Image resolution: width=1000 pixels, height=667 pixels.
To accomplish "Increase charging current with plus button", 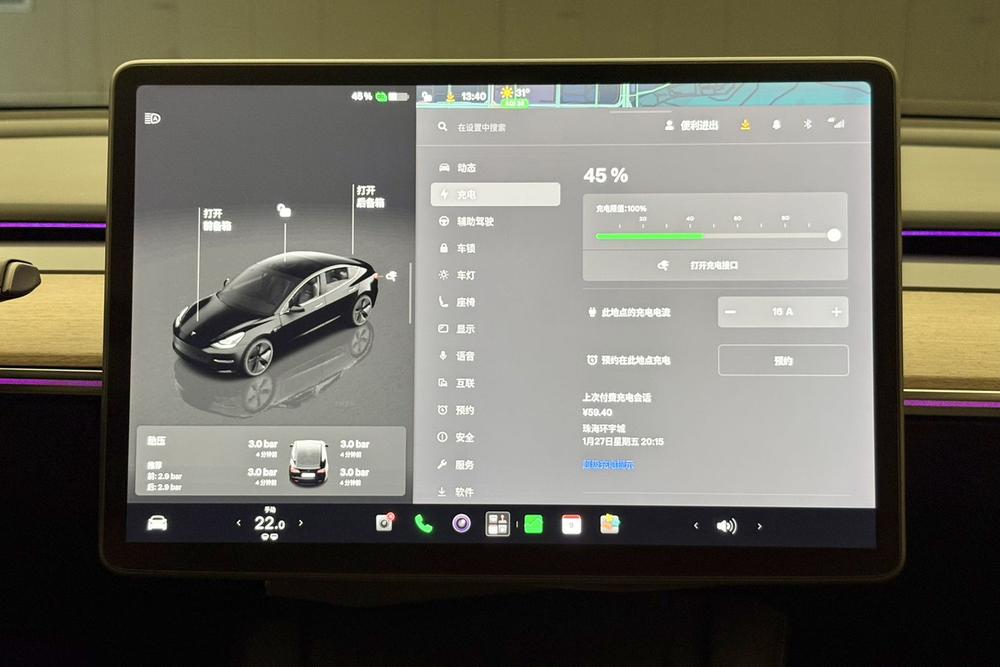I will (x=836, y=312).
